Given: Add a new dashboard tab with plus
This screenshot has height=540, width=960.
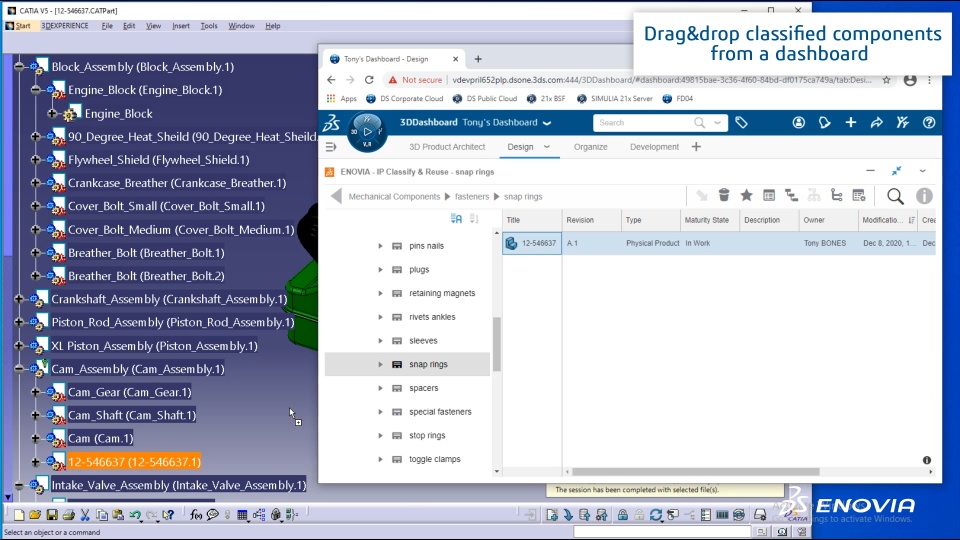Looking at the screenshot, I should pos(696,147).
